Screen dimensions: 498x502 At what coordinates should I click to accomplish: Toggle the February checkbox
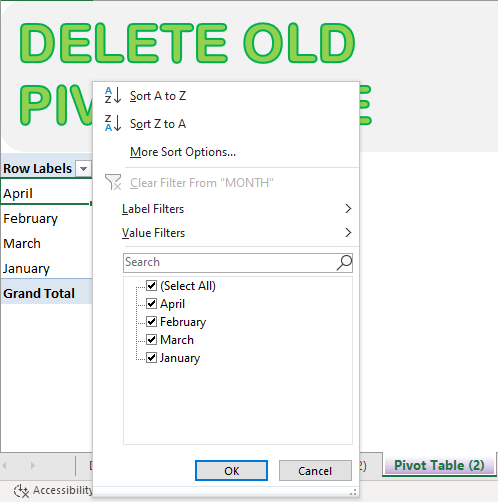(151, 322)
